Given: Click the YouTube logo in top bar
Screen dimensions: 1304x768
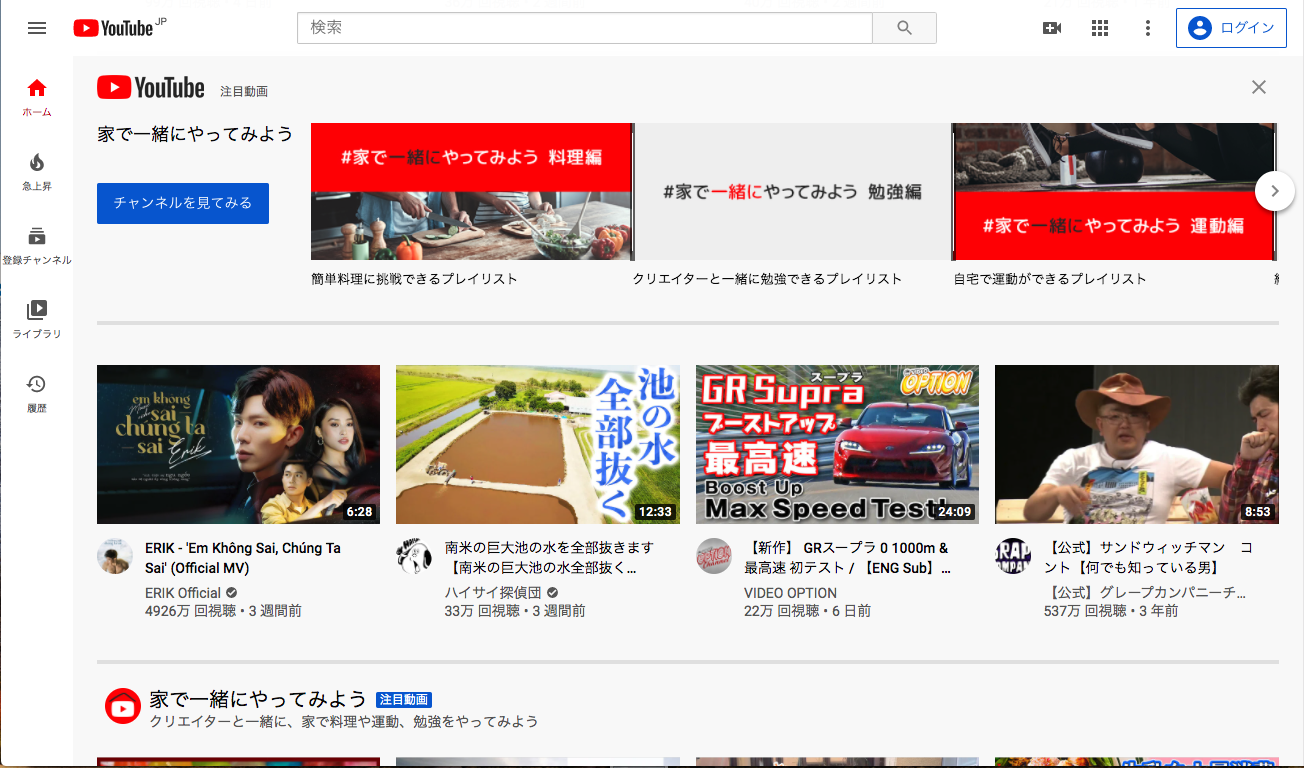Looking at the screenshot, I should [113, 28].
